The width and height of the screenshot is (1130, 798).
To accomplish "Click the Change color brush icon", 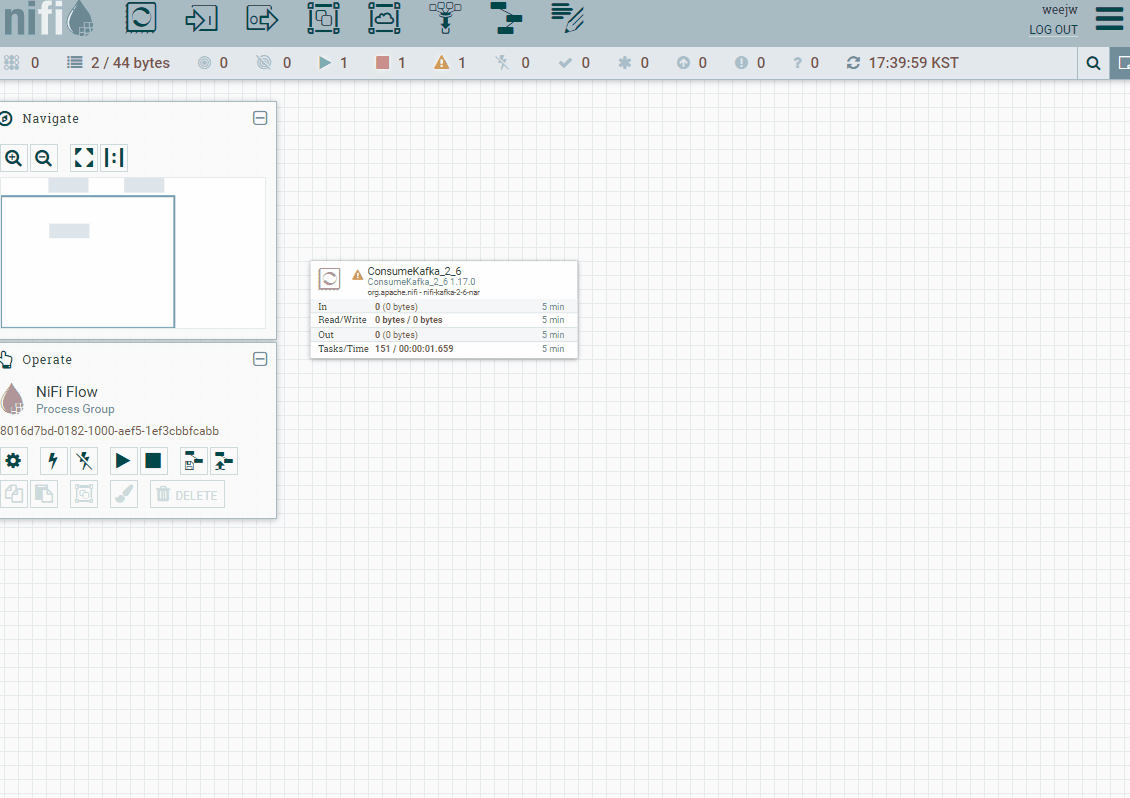I will click(123, 495).
